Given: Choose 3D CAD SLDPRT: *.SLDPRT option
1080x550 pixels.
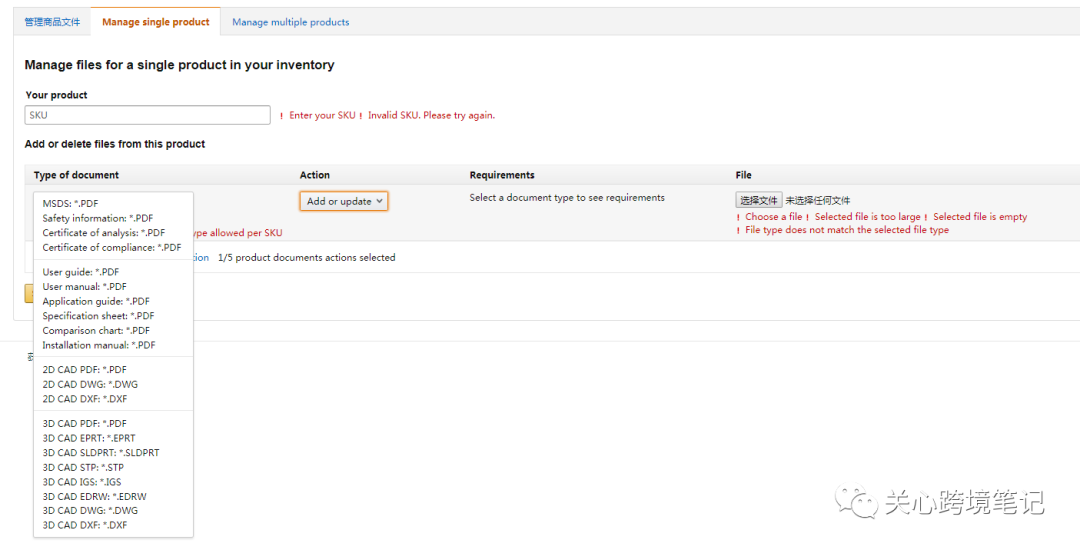Looking at the screenshot, I should (x=101, y=453).
